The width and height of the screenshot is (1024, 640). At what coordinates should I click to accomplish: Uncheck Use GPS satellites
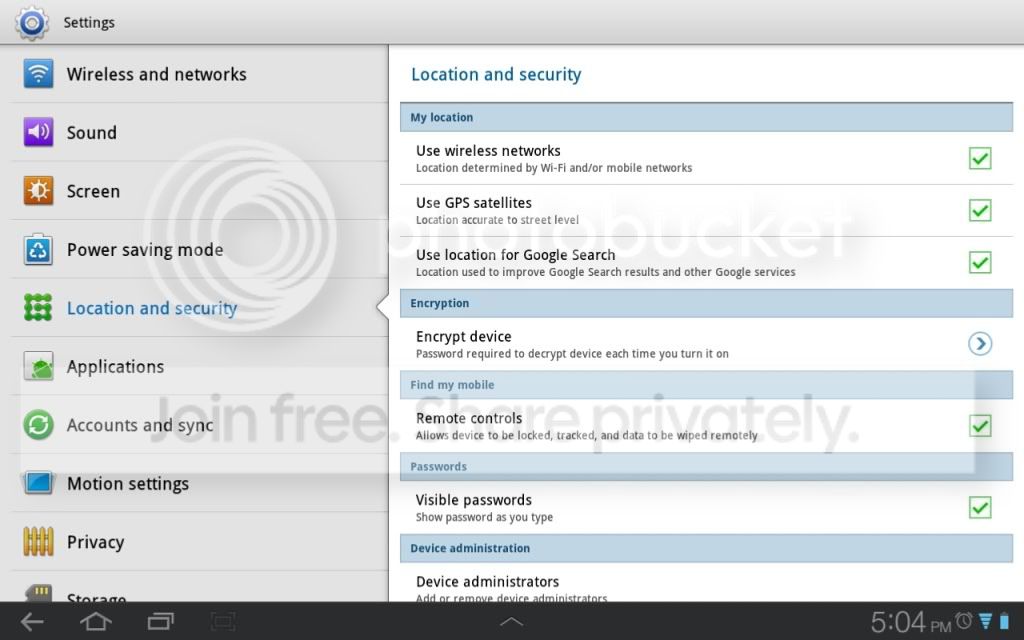click(979, 210)
